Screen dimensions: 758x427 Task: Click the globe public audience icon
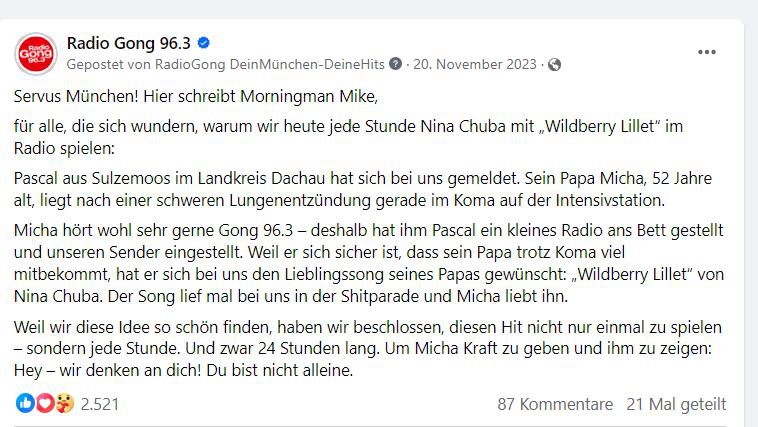[554, 64]
